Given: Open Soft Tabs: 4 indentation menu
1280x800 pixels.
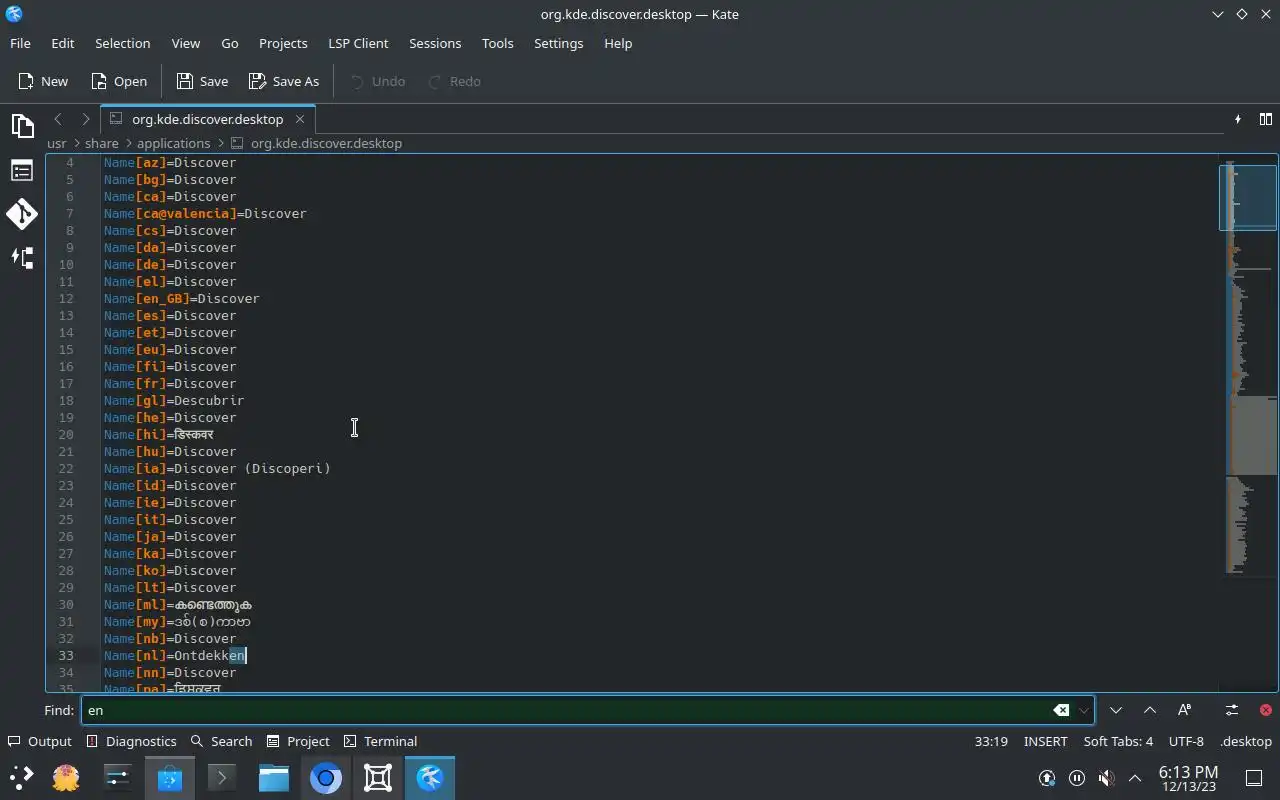Looking at the screenshot, I should 1118,741.
